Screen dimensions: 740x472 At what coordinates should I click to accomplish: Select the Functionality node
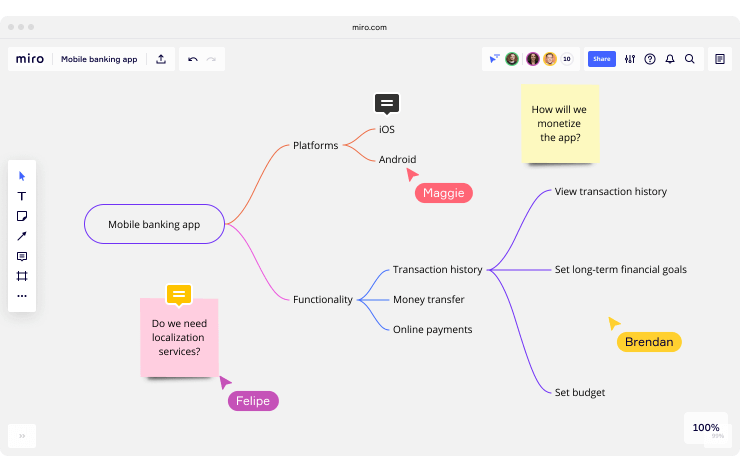click(323, 299)
